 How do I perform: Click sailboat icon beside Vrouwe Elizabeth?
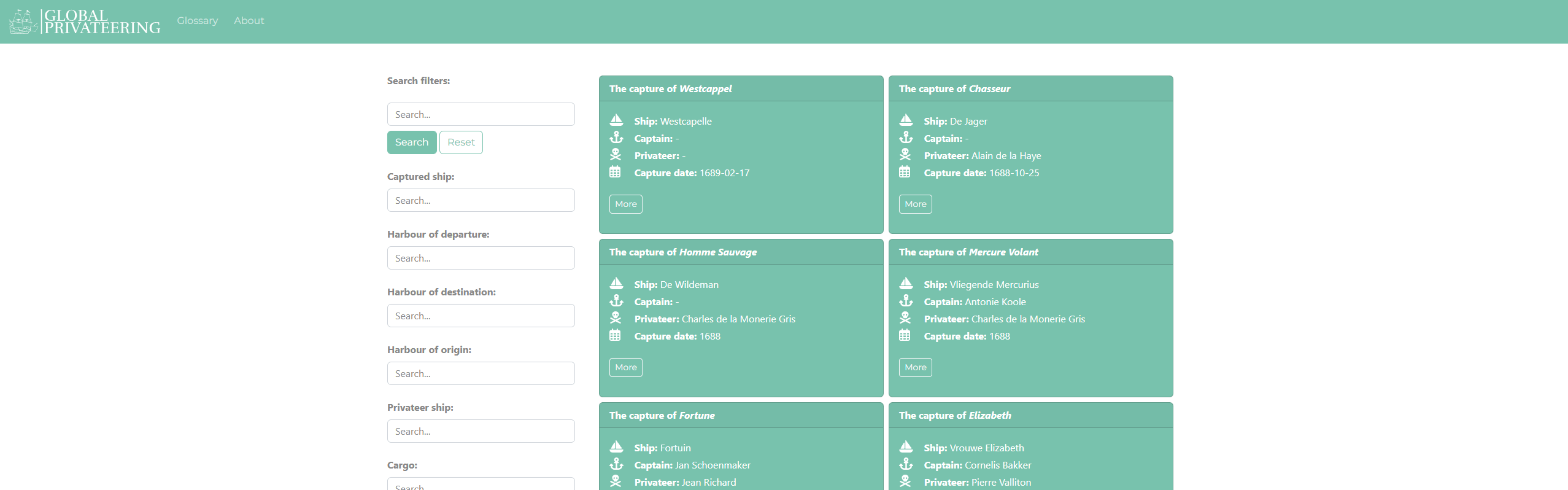906,447
